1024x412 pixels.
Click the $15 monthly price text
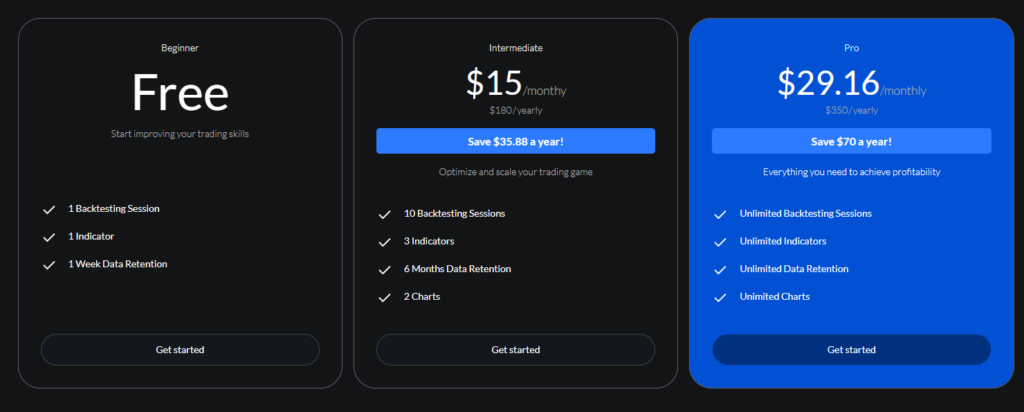point(516,84)
